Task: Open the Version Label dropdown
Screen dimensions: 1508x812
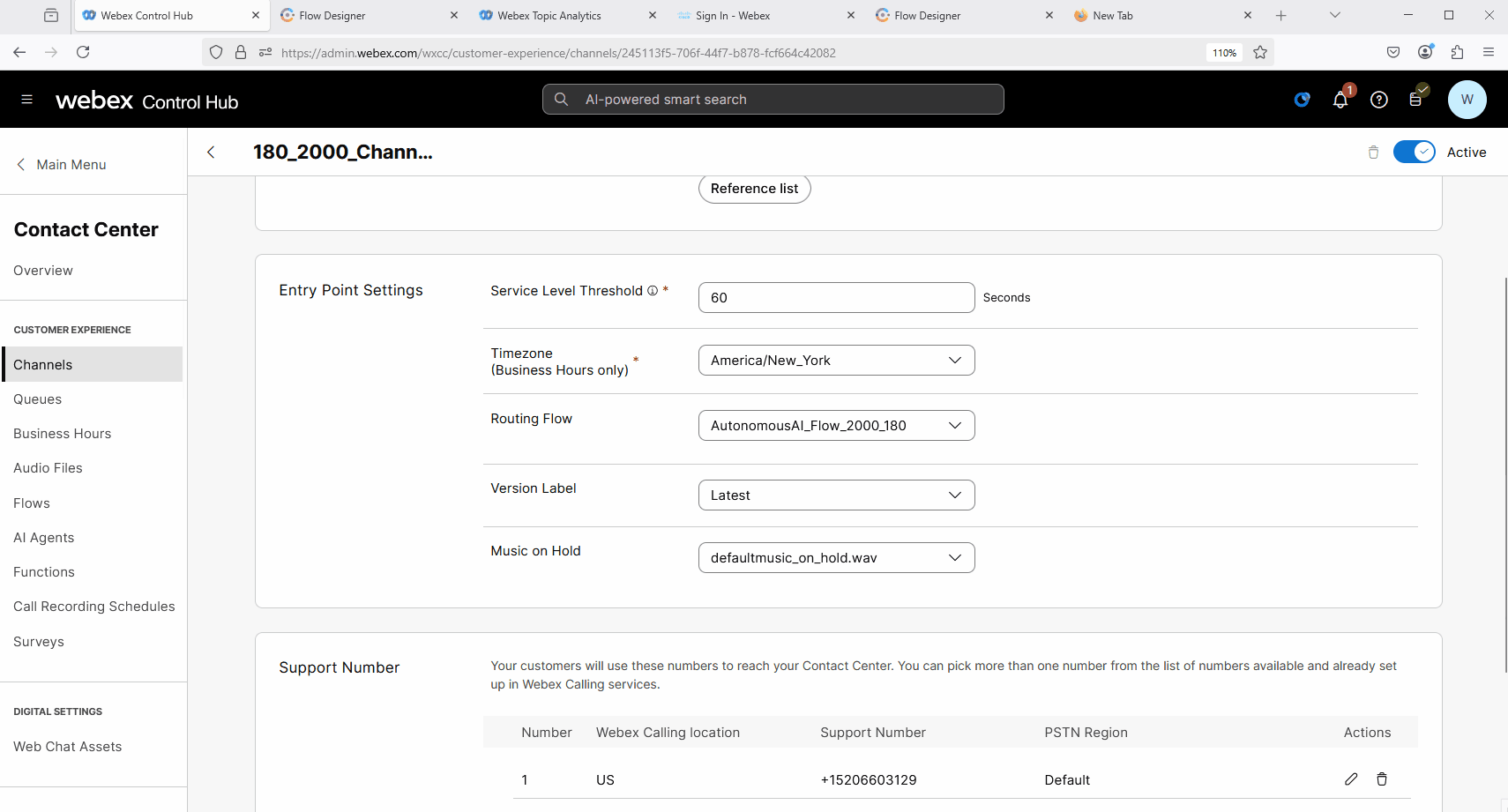Action: 836,495
